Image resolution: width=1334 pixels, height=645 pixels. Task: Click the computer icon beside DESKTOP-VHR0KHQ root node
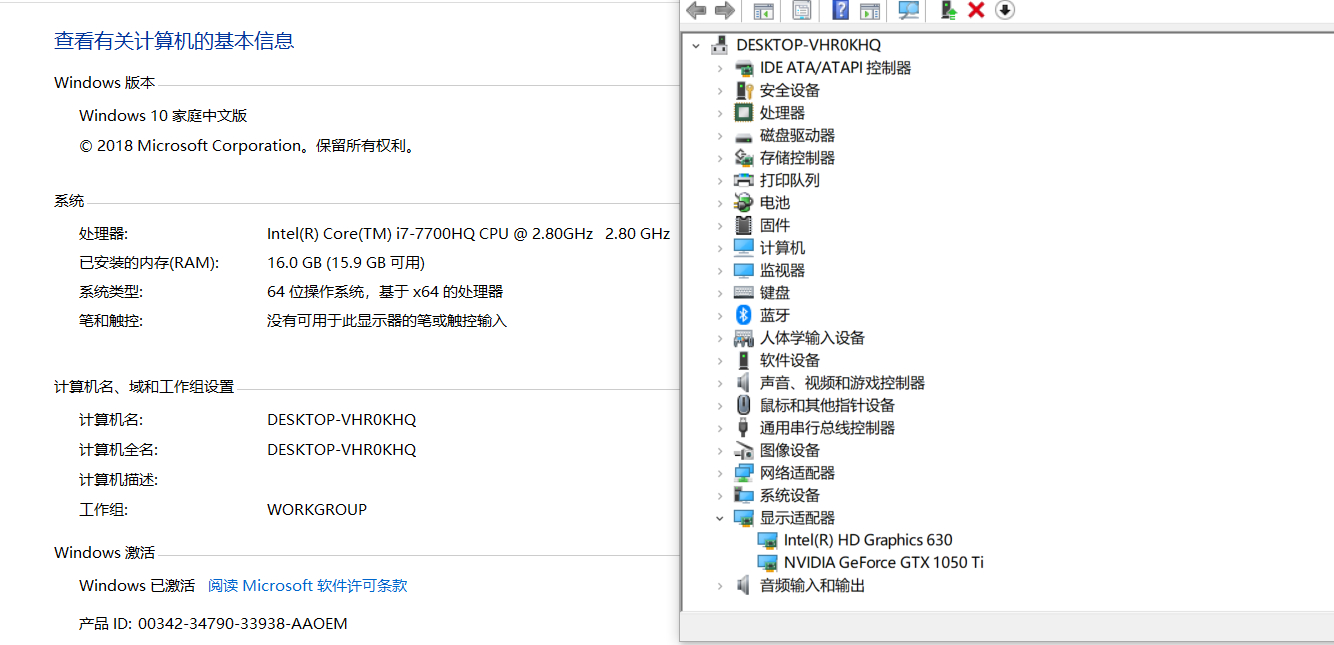pyautogui.click(x=719, y=45)
